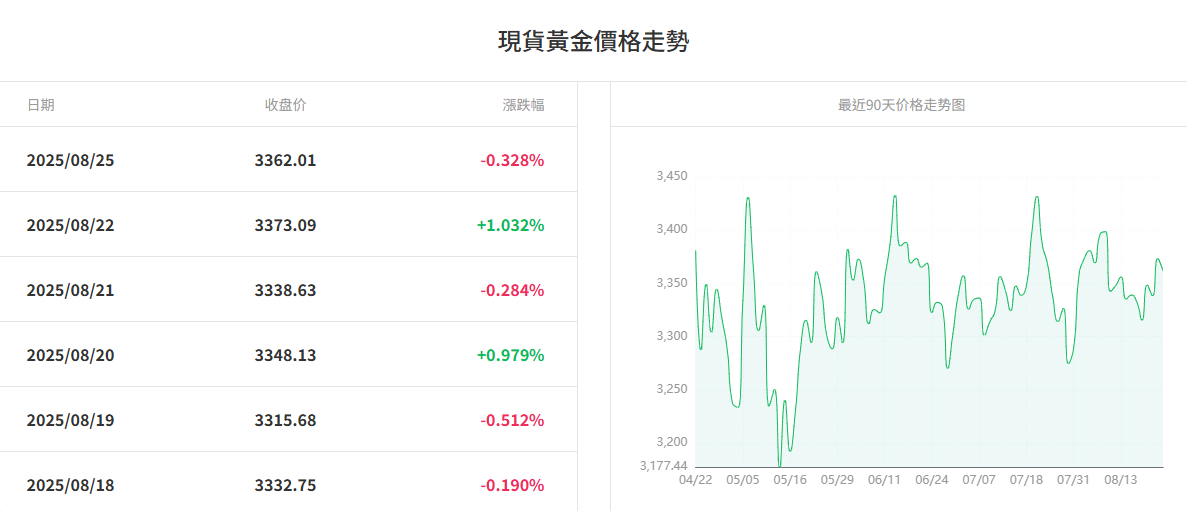Image resolution: width=1187 pixels, height=511 pixels.
Task: Select the 2025/08/18 date cell
Action: click(x=70, y=485)
